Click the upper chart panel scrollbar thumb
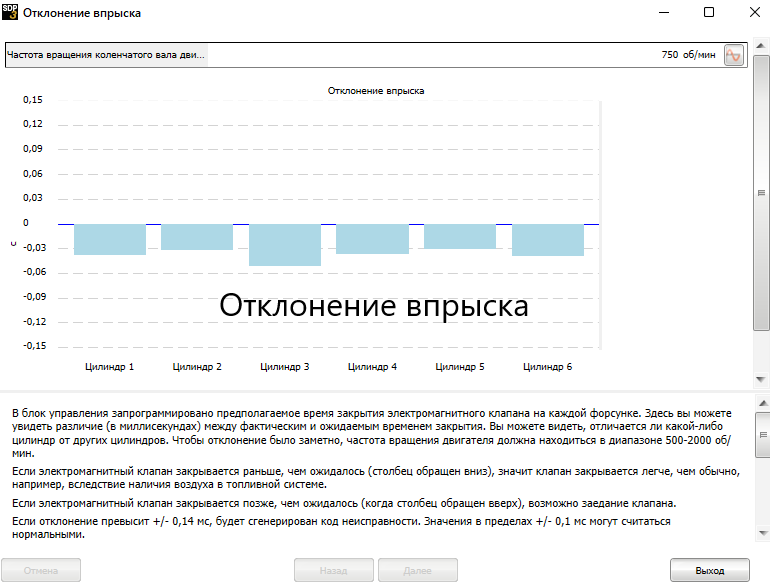The width and height of the screenshot is (770, 583). pyautogui.click(x=761, y=193)
